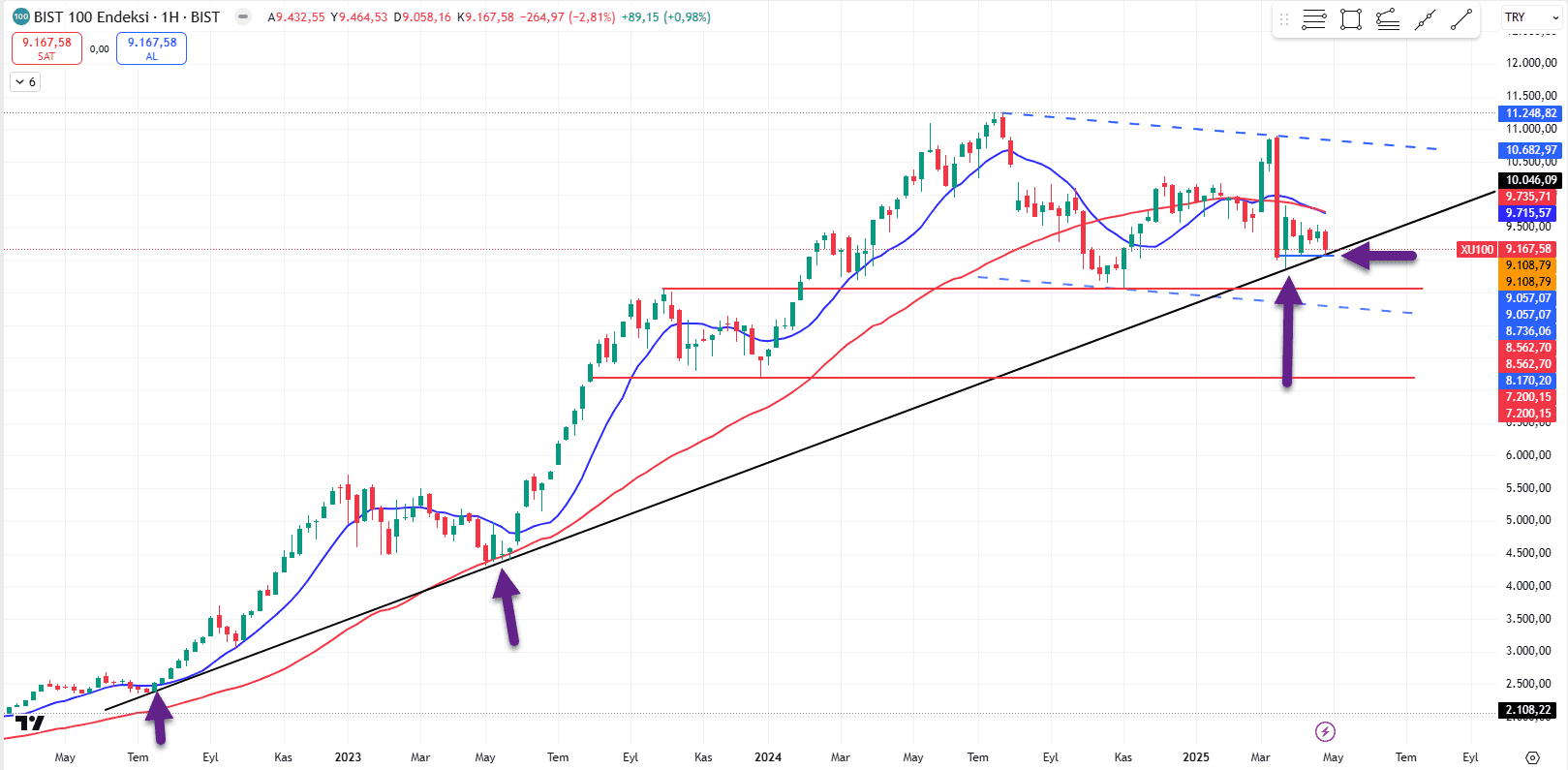This screenshot has width=1568, height=770.
Task: Click the 11.248,82 blue price label
Action: click(x=1530, y=113)
